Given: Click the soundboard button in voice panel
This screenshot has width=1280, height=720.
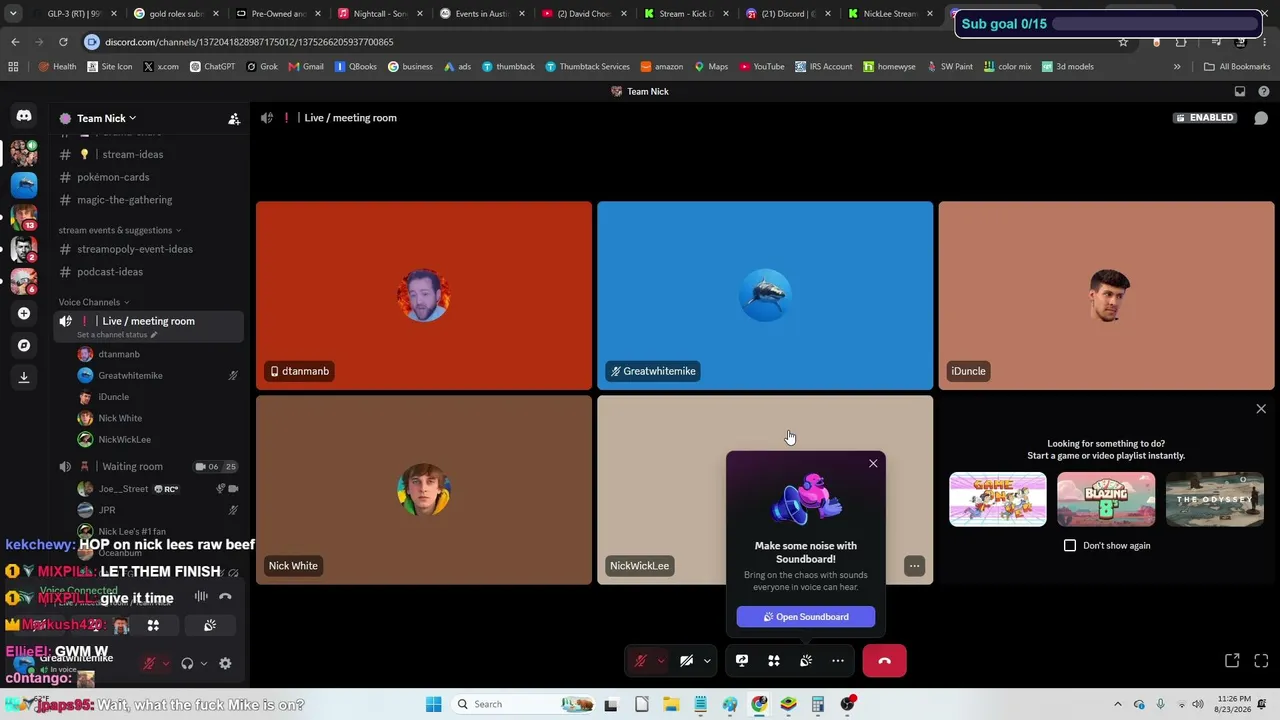Looking at the screenshot, I should tap(210, 625).
